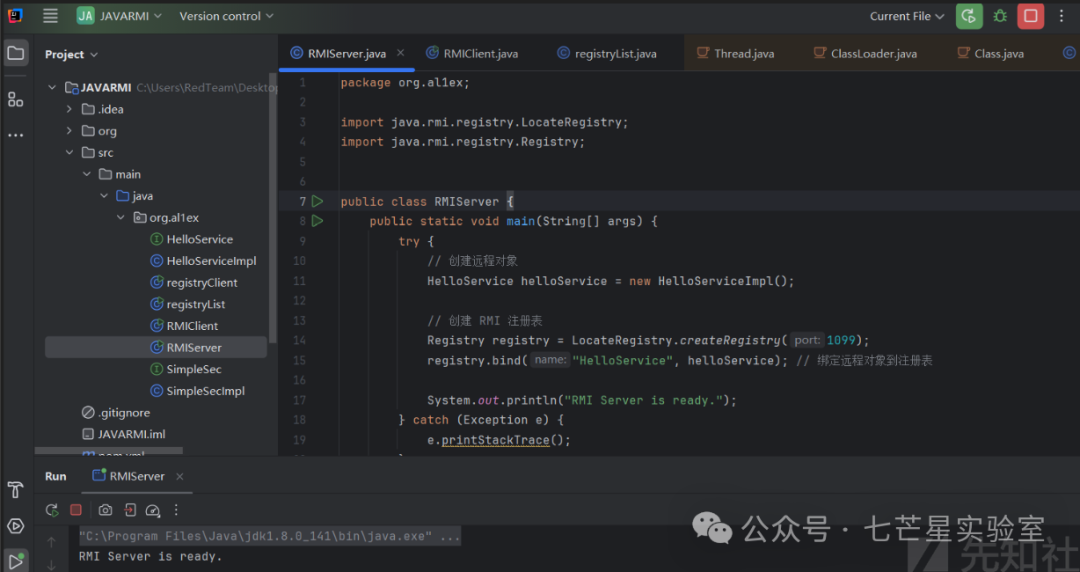The height and width of the screenshot is (572, 1080).
Task: Expand the org folder
Action: tap(69, 131)
